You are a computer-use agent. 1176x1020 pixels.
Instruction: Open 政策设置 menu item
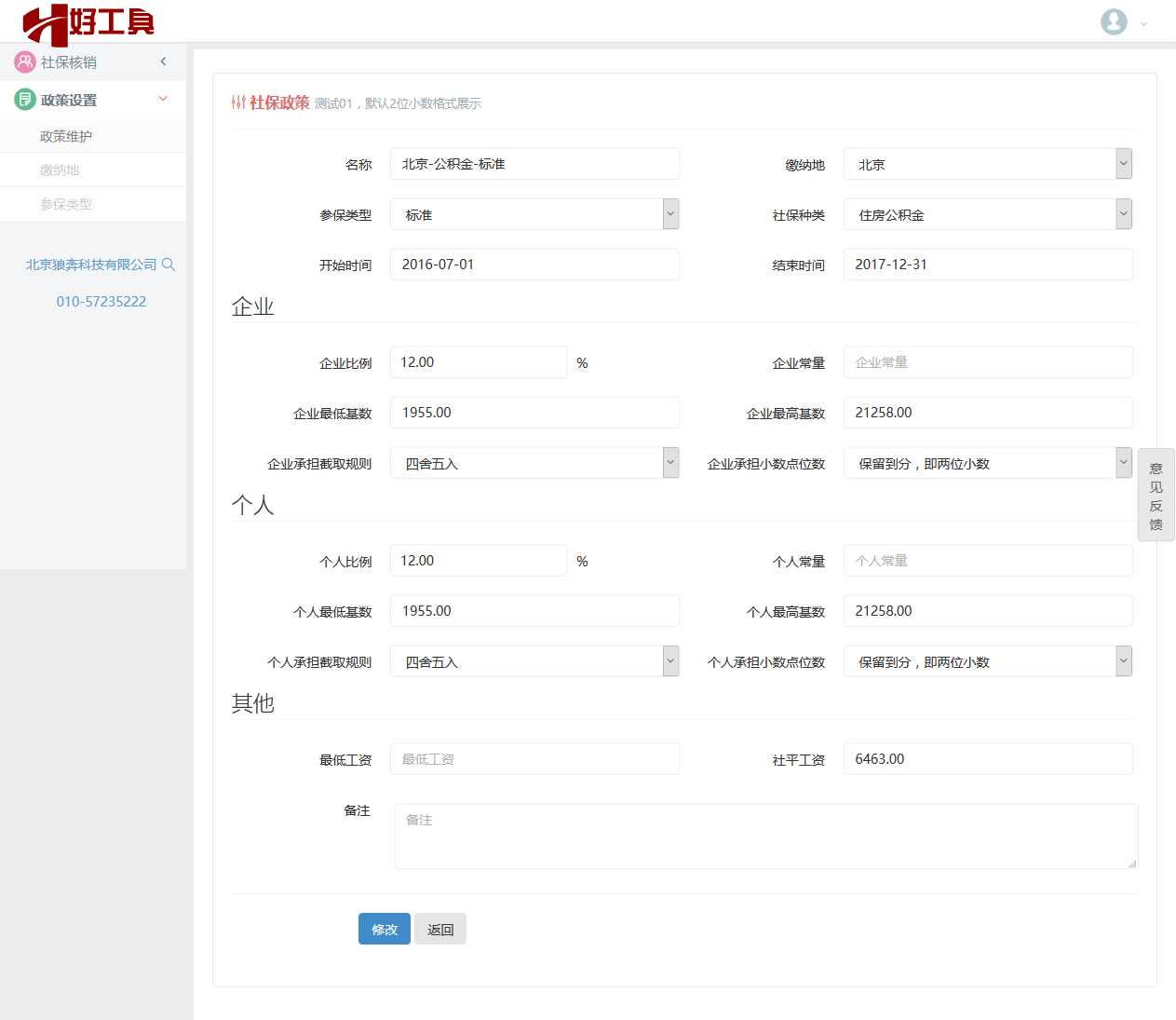[x=93, y=100]
